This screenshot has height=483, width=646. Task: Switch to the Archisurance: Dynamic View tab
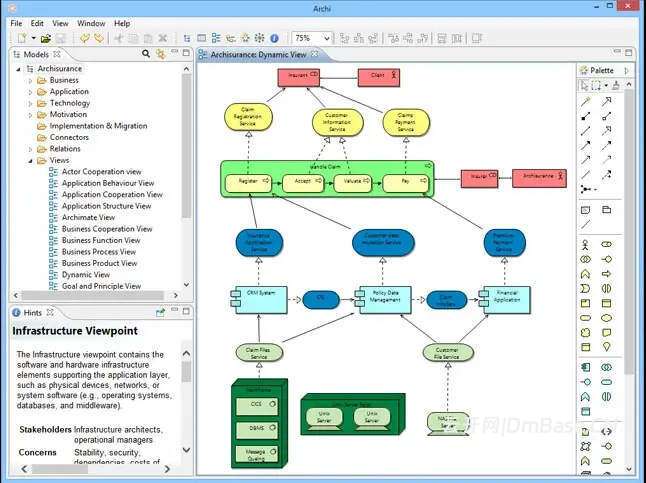[x=258, y=54]
